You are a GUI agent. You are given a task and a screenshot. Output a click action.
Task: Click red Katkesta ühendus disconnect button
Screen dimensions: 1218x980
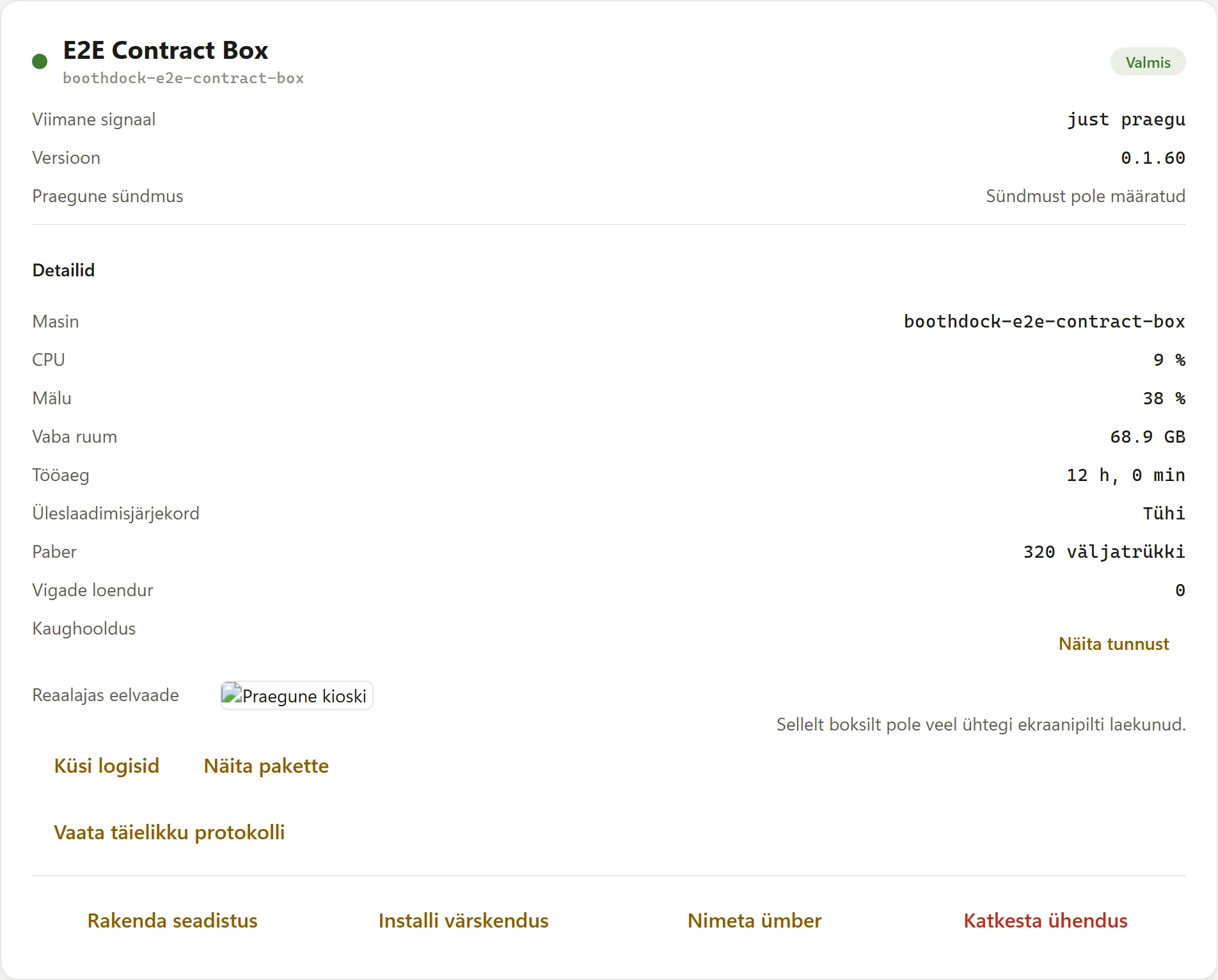pyautogui.click(x=1046, y=921)
